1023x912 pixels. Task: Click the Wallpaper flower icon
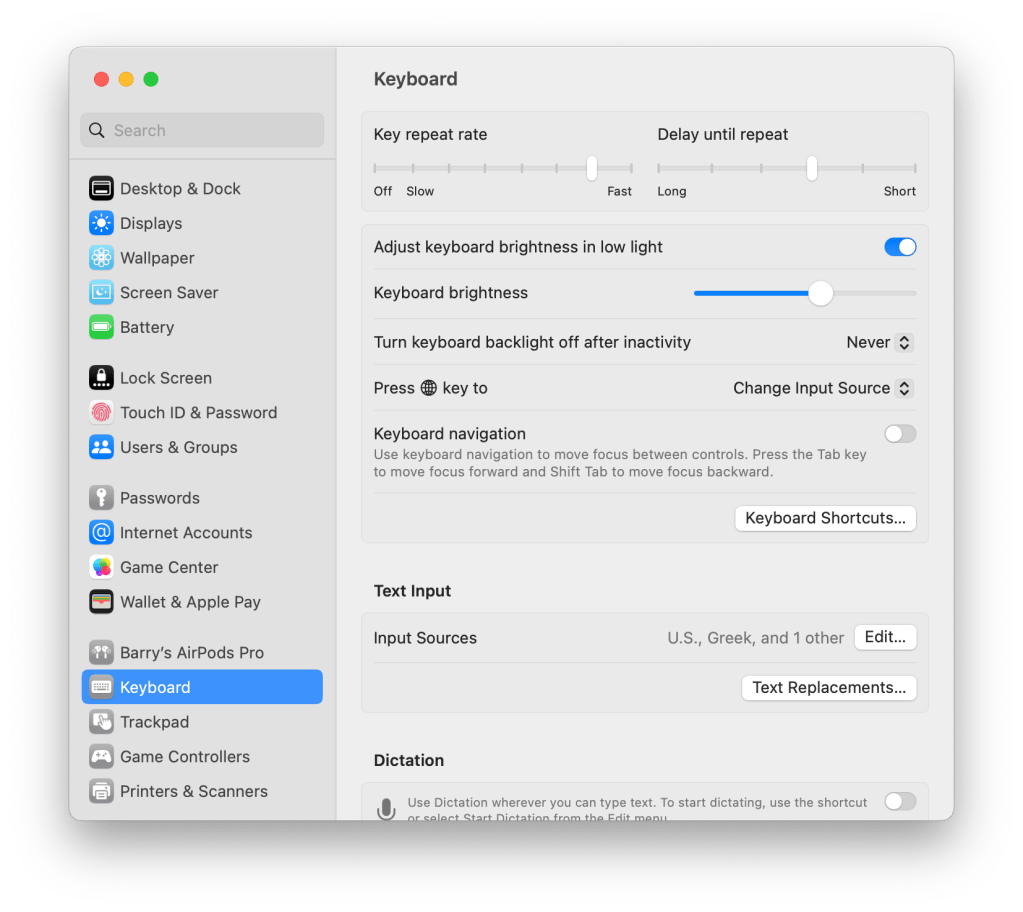(101, 258)
